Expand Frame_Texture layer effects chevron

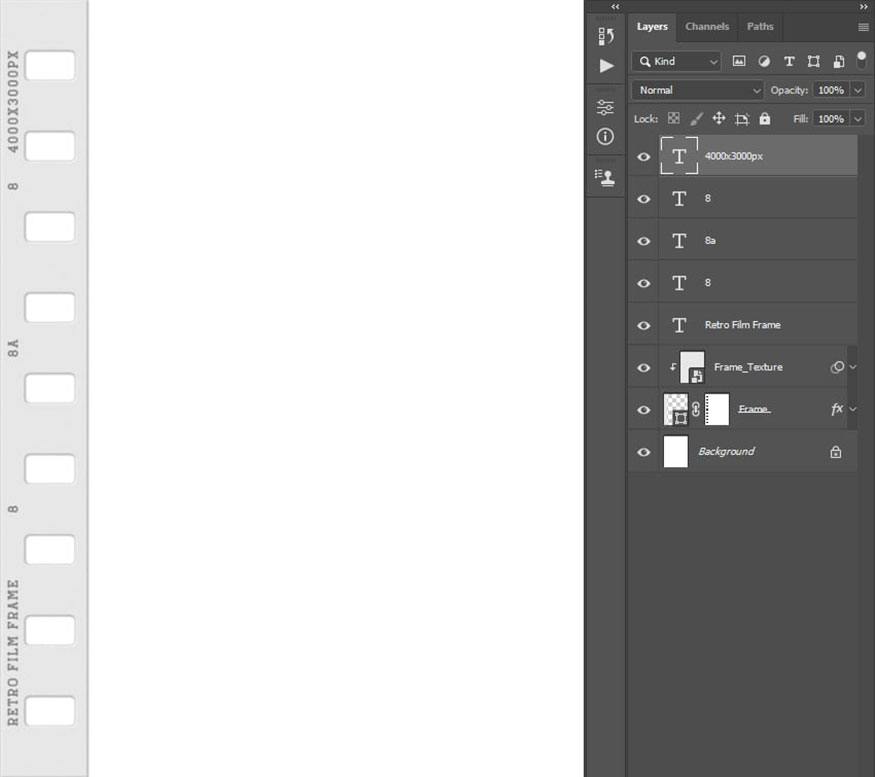pos(853,367)
